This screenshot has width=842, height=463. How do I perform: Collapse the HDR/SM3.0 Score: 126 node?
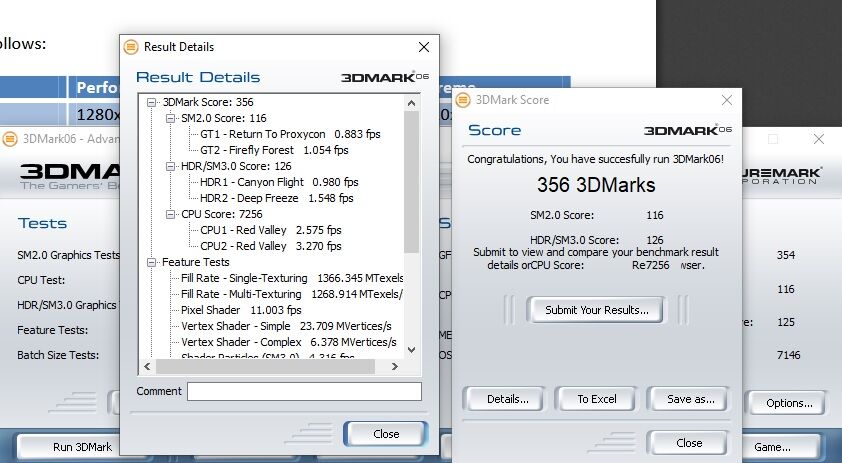170,166
